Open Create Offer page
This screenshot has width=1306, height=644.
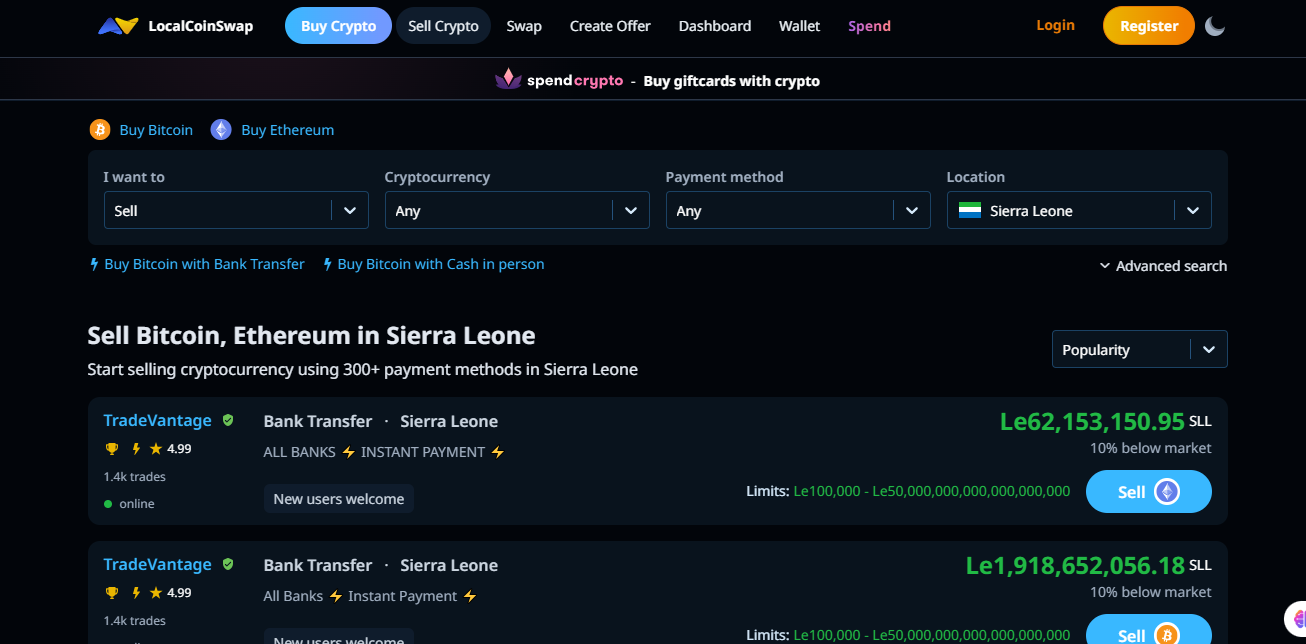tap(610, 26)
